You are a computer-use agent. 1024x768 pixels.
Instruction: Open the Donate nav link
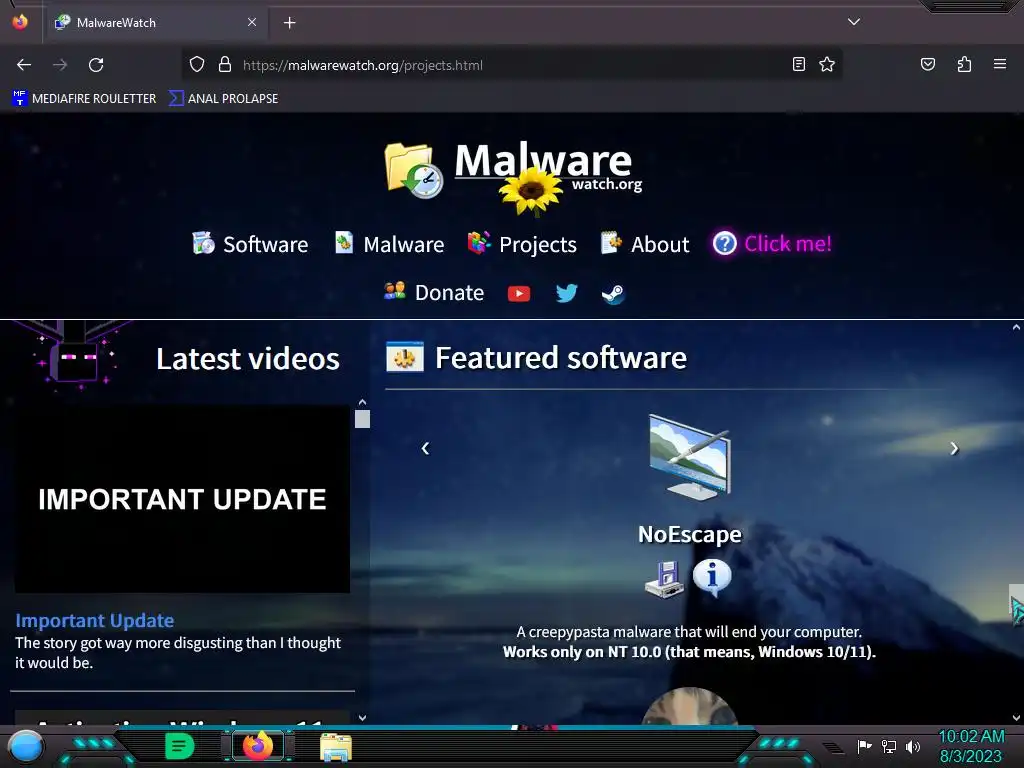coord(434,292)
